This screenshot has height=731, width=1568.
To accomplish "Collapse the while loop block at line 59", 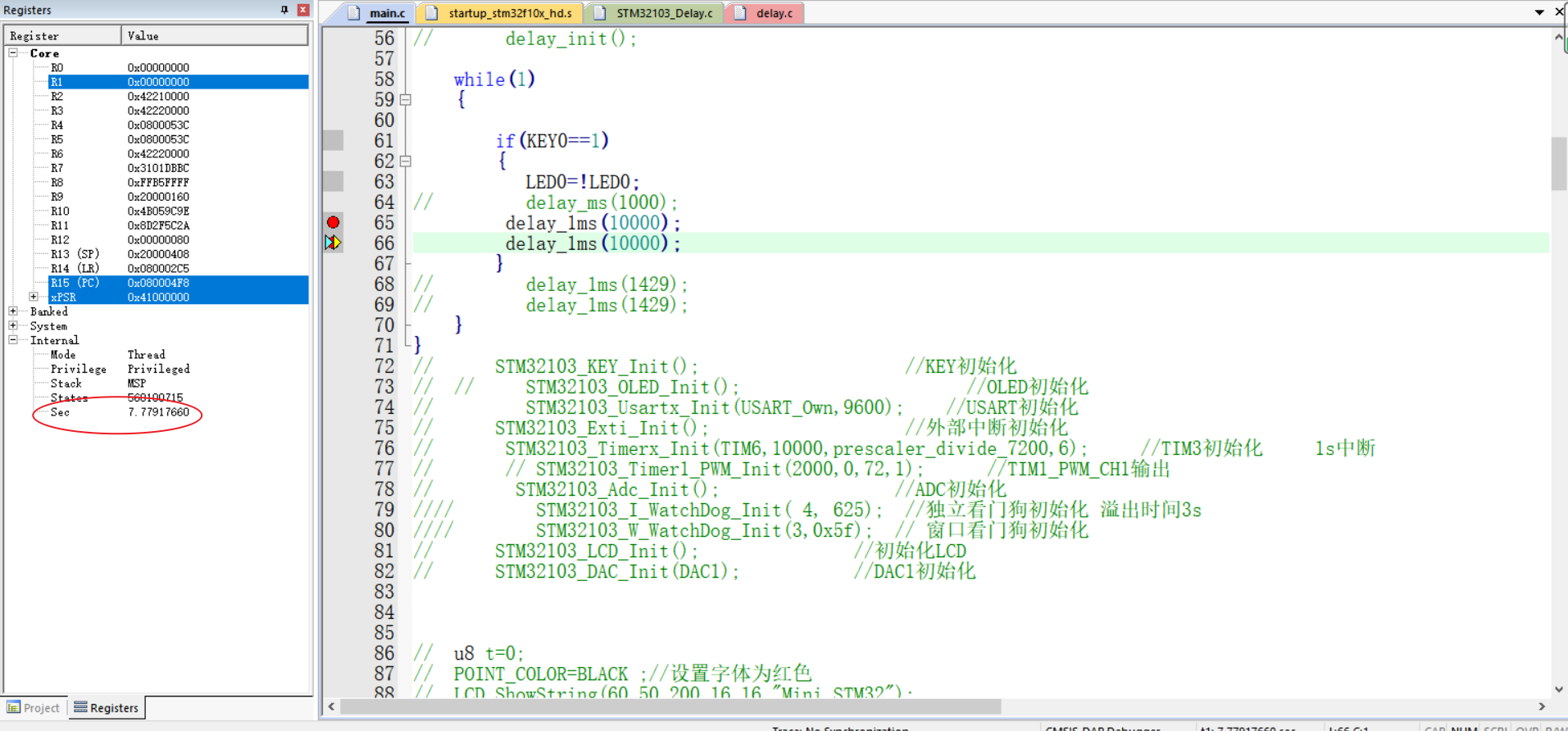I will click(405, 100).
